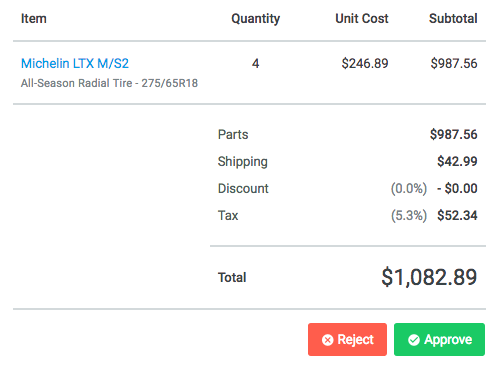
Task: Select the Unit Cost column header
Action: click(362, 18)
